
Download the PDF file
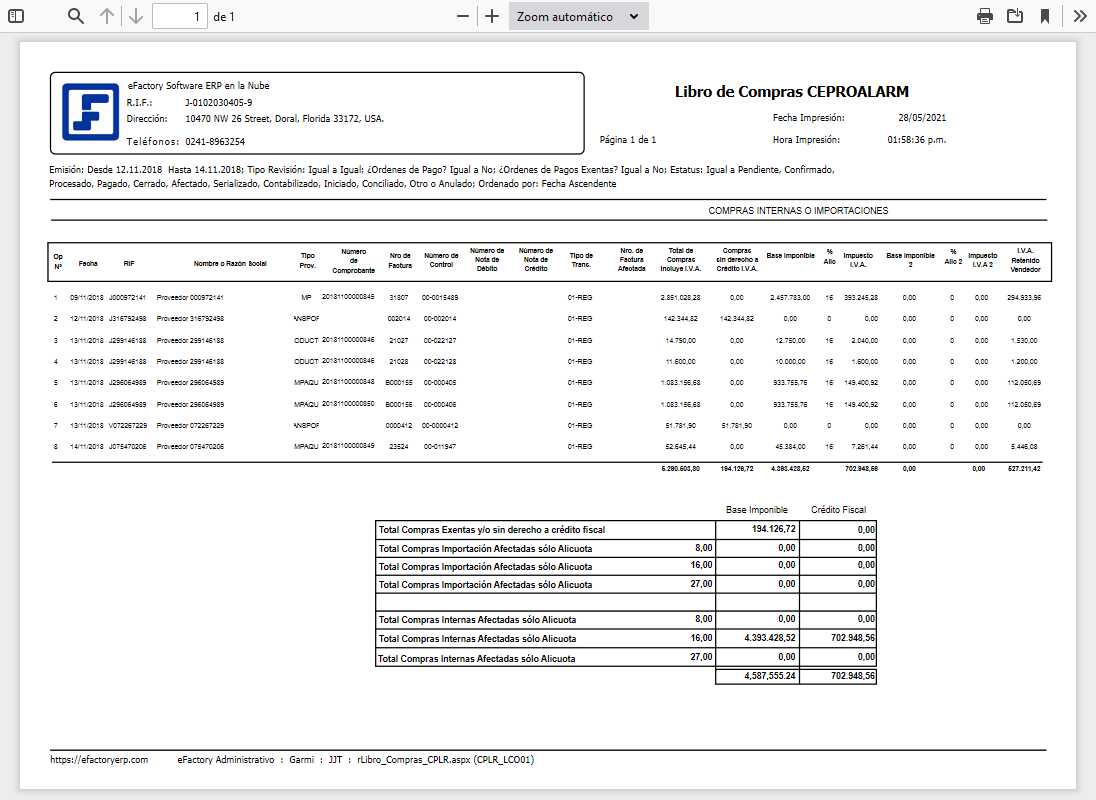1015,16
